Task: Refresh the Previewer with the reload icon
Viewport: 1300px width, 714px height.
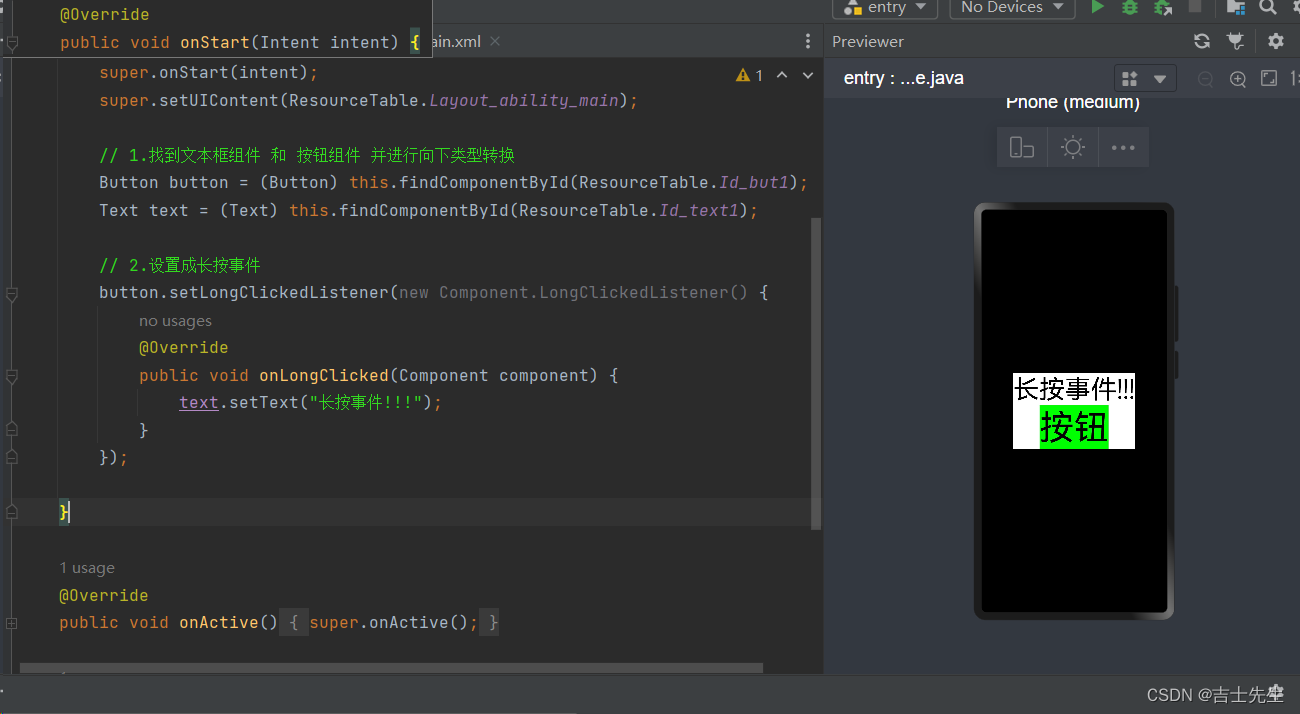Action: point(1202,41)
